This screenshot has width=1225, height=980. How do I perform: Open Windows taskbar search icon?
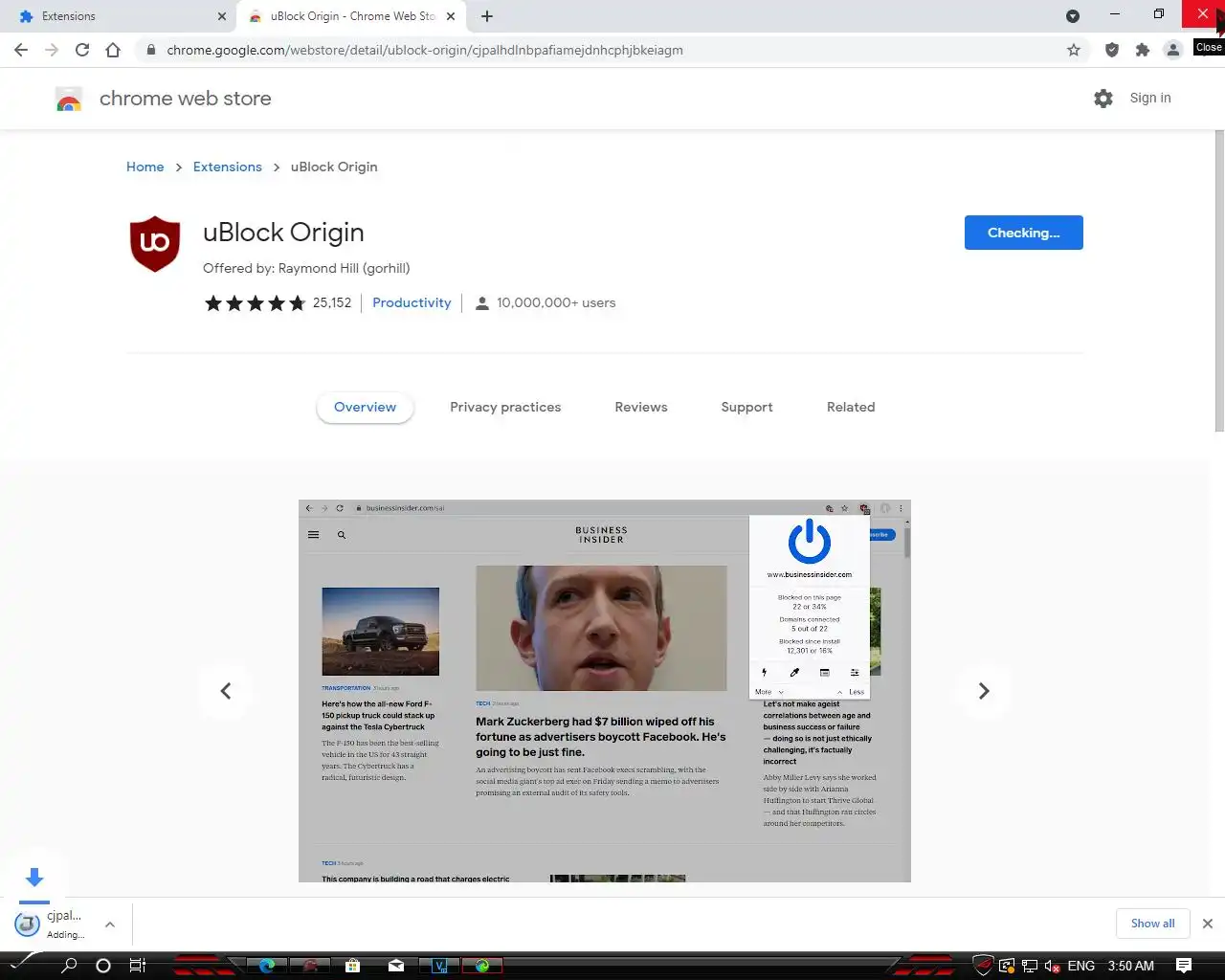pyautogui.click(x=69, y=966)
